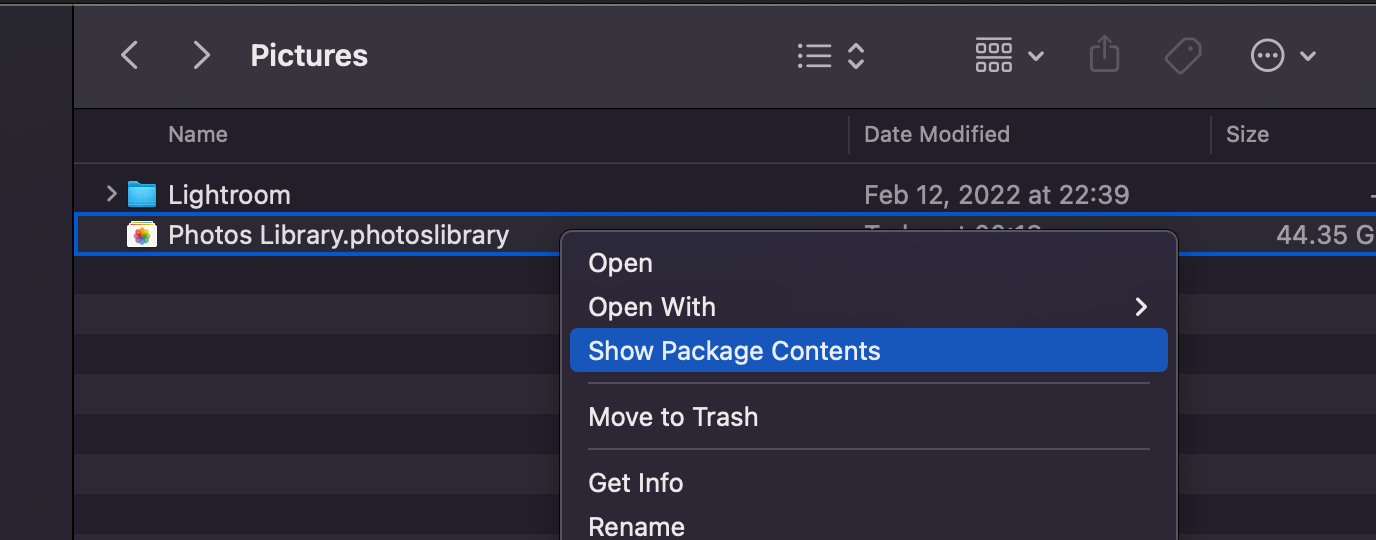1376x540 pixels.
Task: Sort by the Name column header
Action: (198, 134)
